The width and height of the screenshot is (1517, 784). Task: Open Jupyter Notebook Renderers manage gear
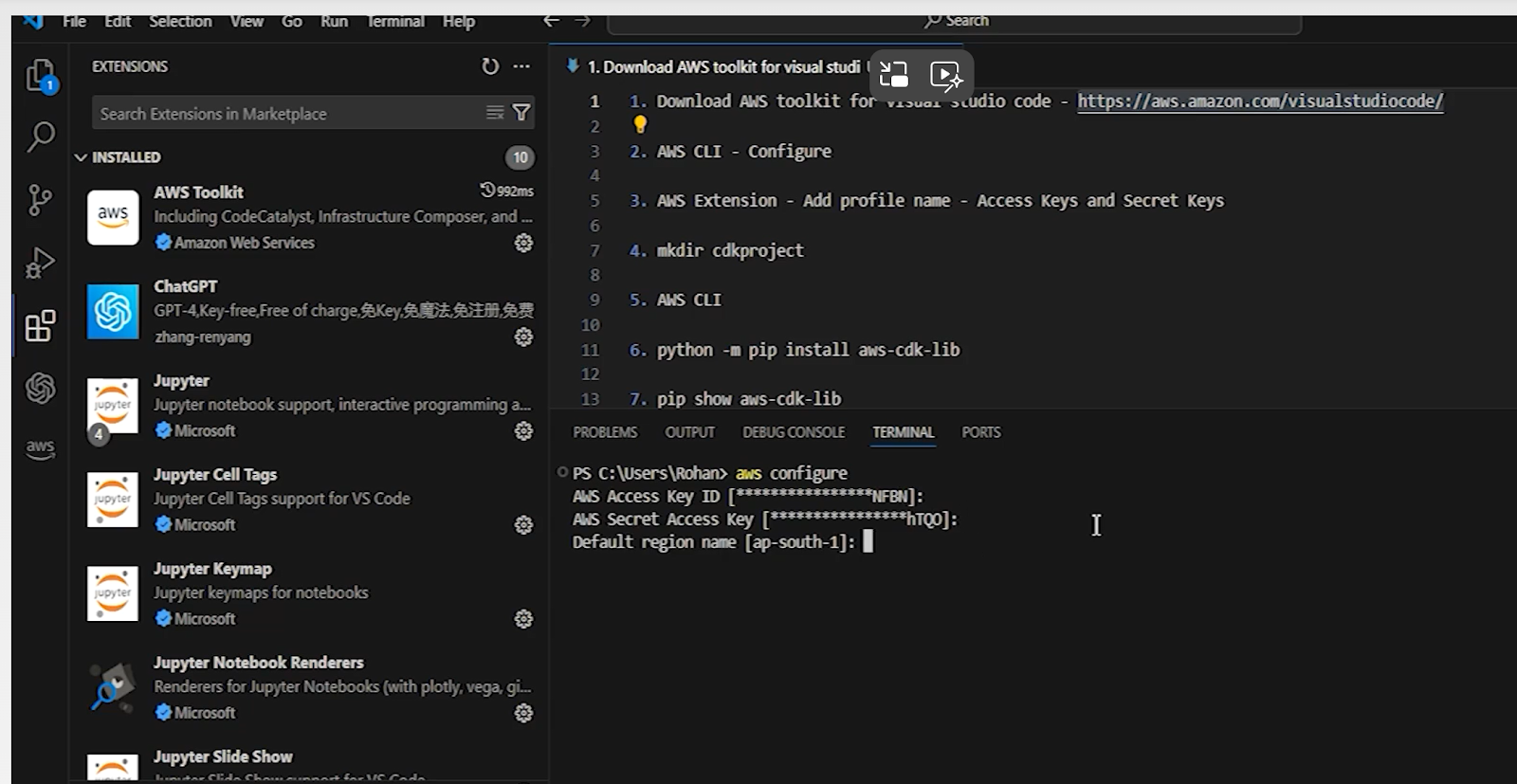[x=523, y=713]
